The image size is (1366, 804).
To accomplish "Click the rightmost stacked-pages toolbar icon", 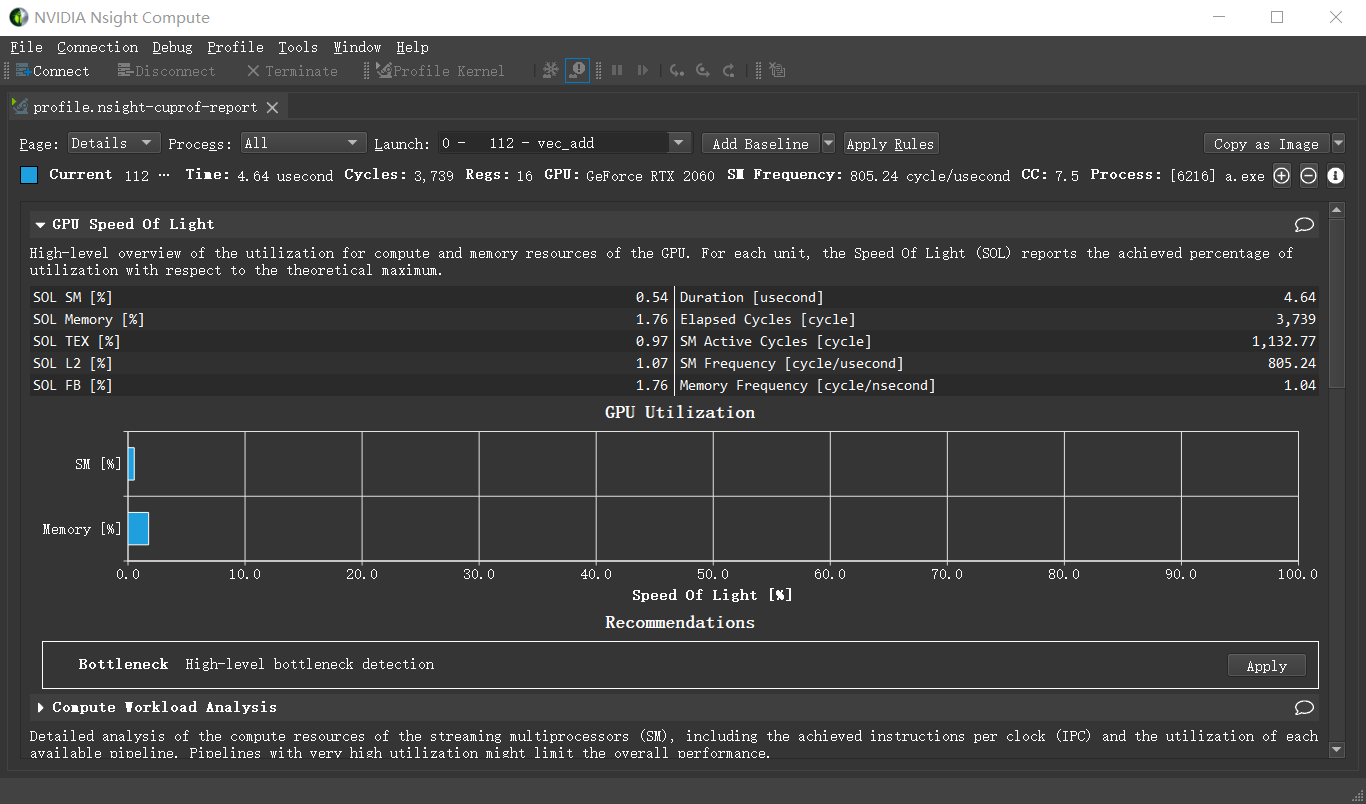I will click(x=778, y=70).
